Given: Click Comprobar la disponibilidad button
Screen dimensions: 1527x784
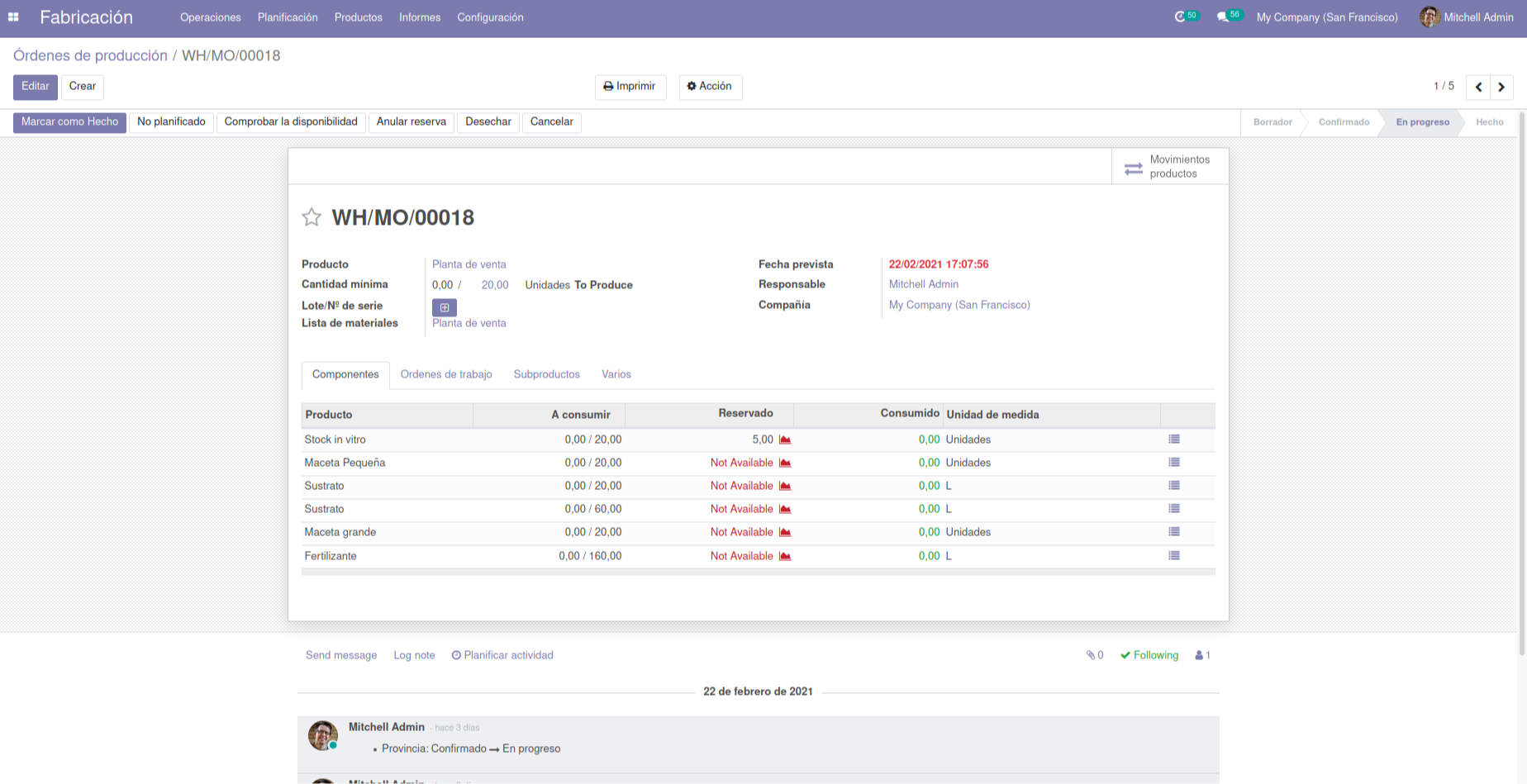Looking at the screenshot, I should [x=291, y=122].
